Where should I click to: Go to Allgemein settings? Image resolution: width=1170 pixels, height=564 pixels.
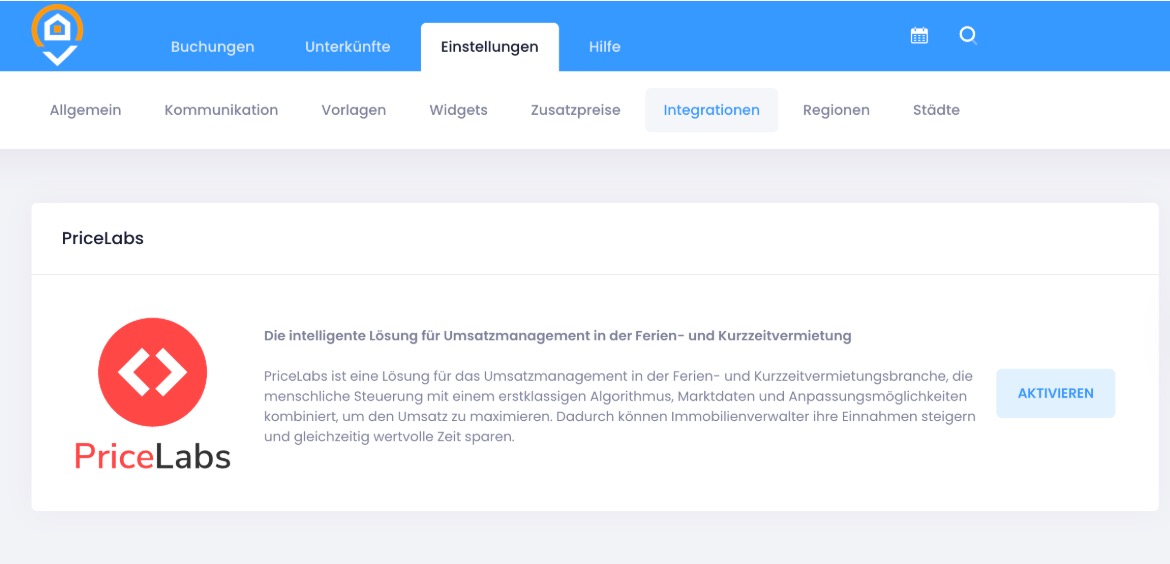(x=86, y=110)
